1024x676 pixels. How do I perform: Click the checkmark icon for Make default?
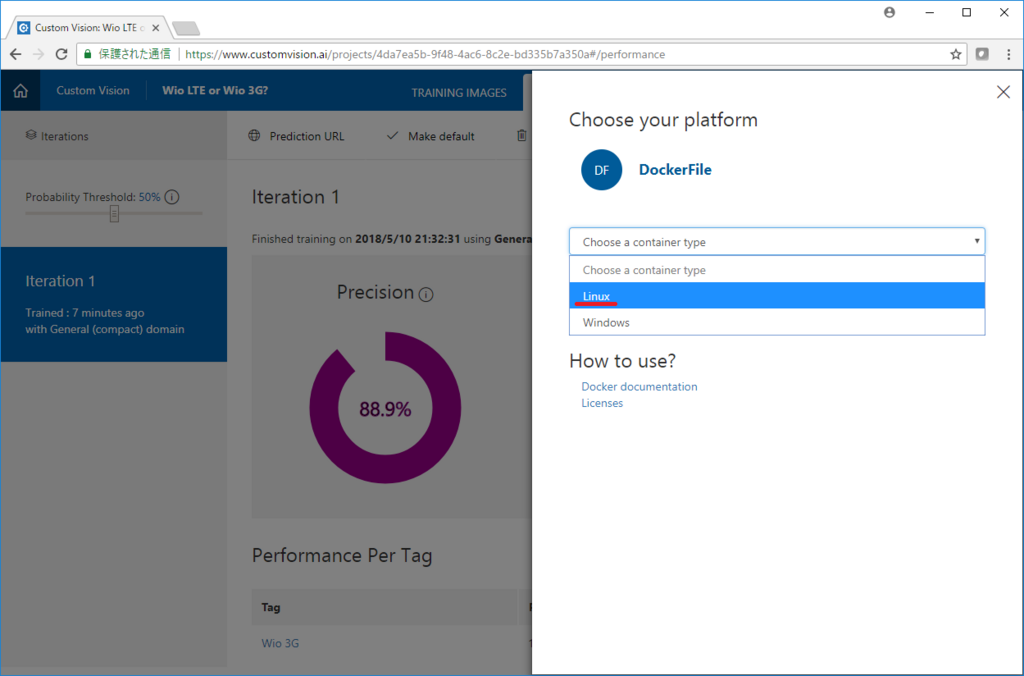(x=392, y=136)
